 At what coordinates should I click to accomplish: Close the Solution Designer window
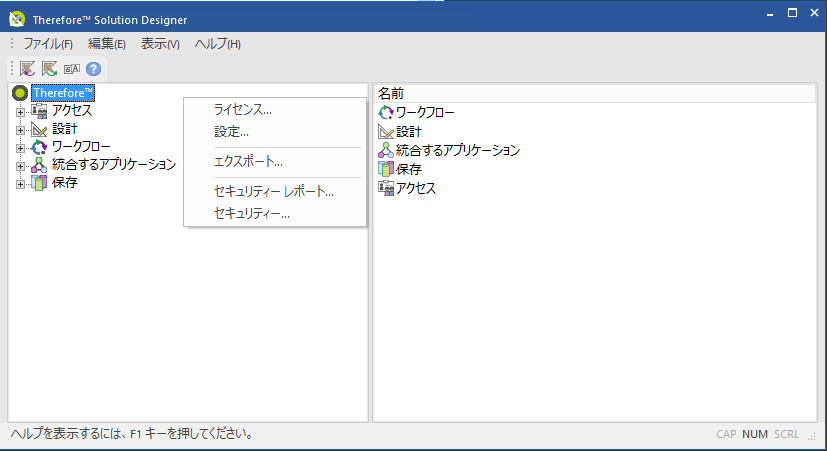pos(814,13)
